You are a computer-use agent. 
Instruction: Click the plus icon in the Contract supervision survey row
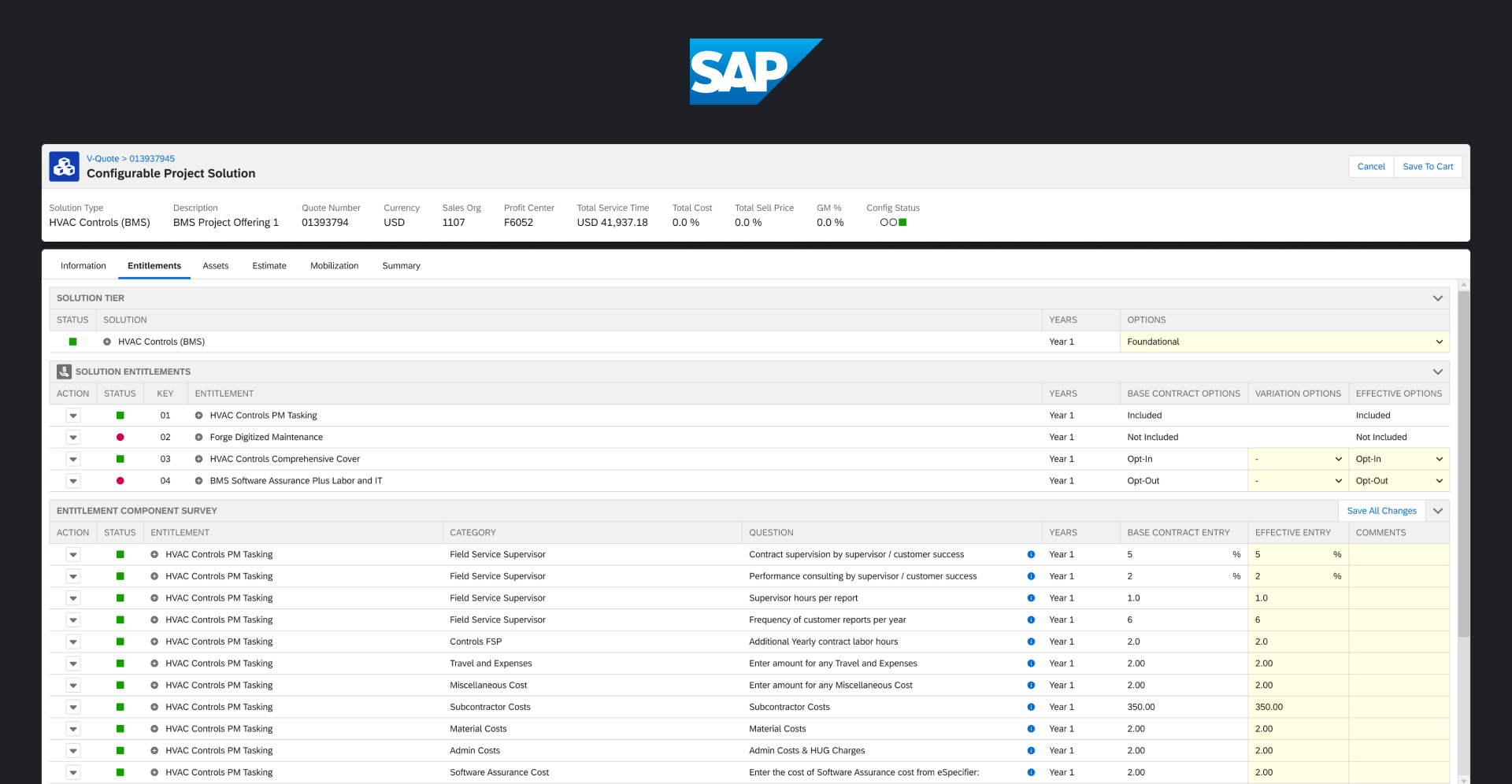click(154, 555)
